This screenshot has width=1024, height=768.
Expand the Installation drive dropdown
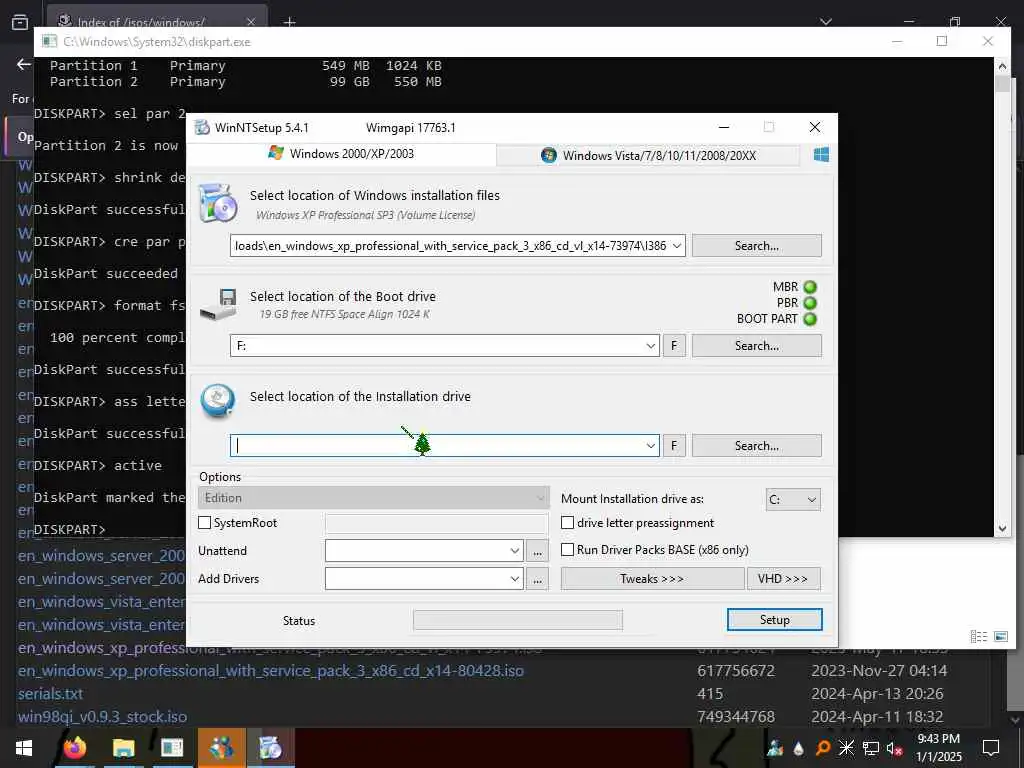point(650,445)
